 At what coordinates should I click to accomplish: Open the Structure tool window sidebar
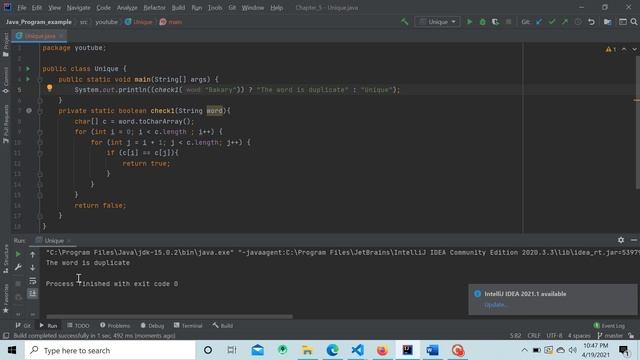click(6, 259)
